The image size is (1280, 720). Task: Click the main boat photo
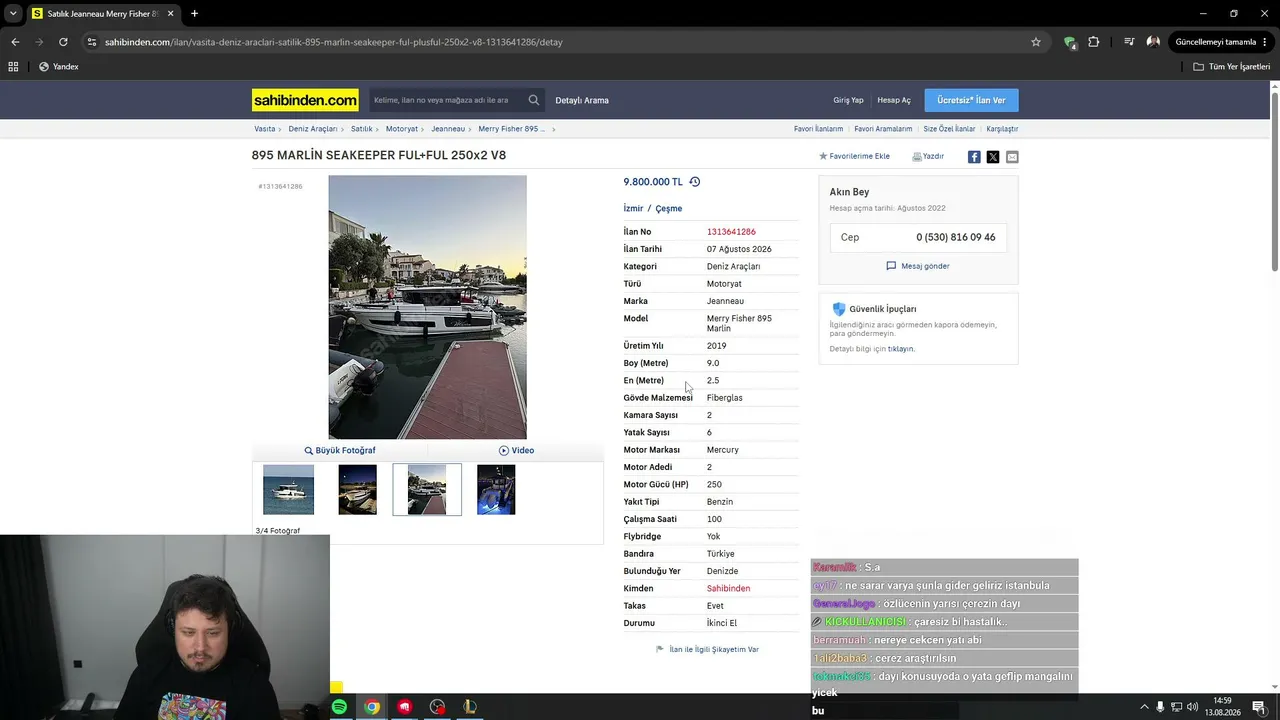click(427, 307)
